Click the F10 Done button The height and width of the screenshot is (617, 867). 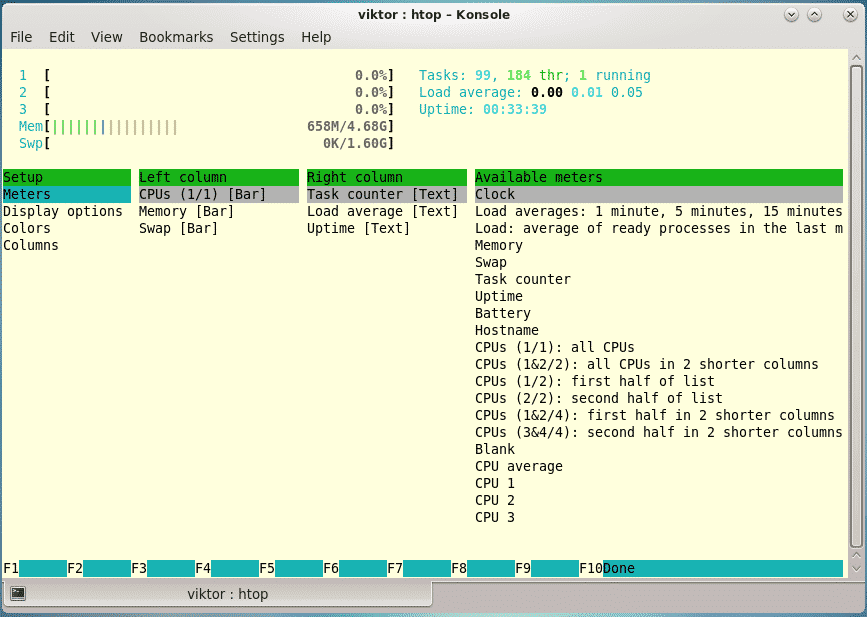point(618,568)
